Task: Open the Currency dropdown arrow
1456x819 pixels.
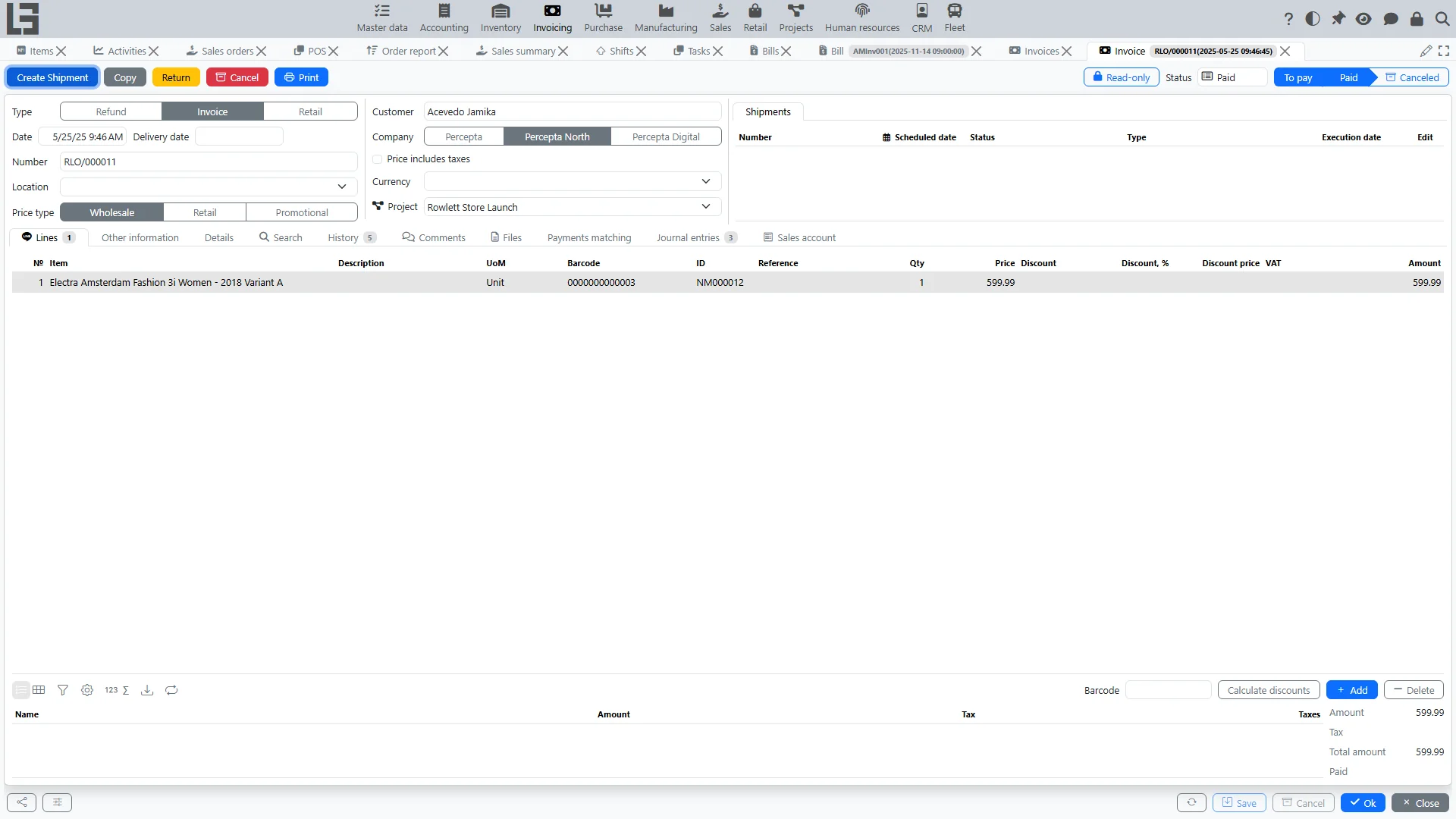Action: click(706, 181)
